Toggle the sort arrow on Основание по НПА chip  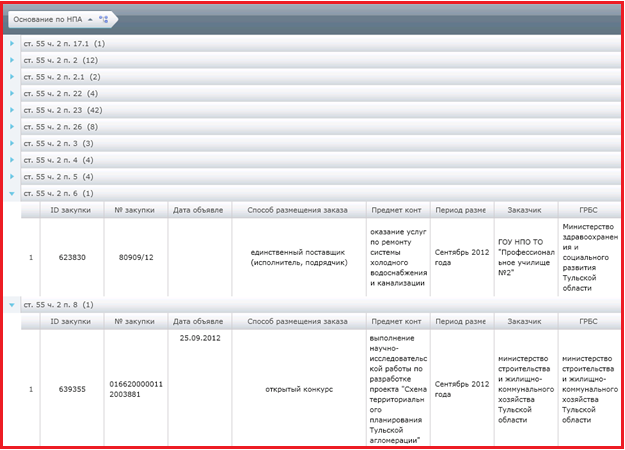point(90,20)
